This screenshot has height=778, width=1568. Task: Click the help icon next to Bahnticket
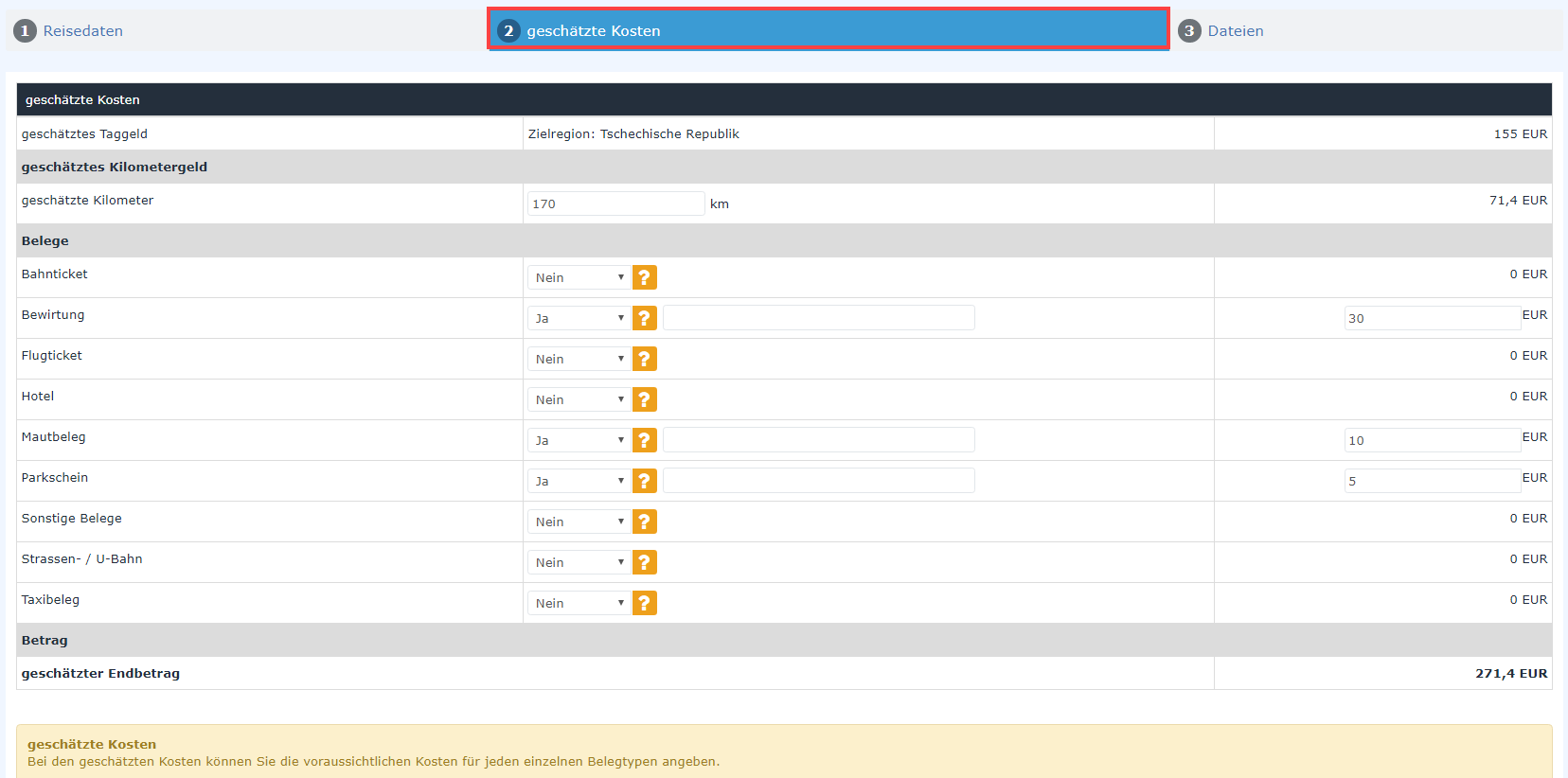(x=644, y=277)
